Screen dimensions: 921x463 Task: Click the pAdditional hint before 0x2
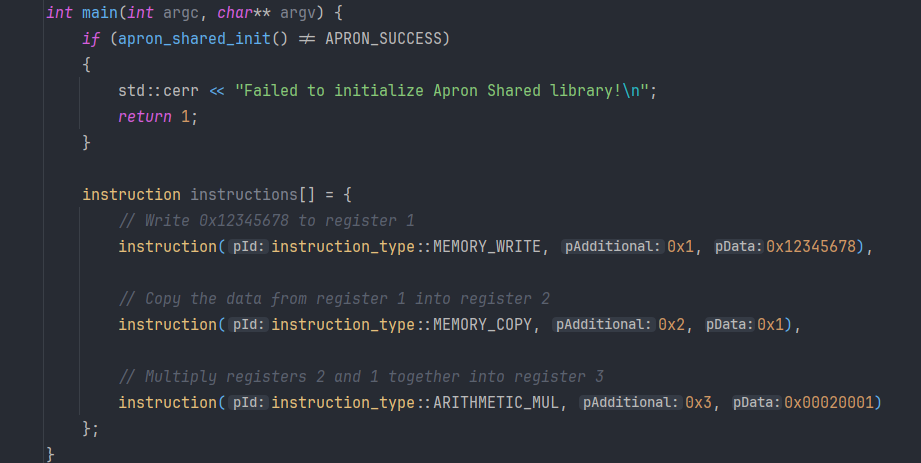[603, 324]
